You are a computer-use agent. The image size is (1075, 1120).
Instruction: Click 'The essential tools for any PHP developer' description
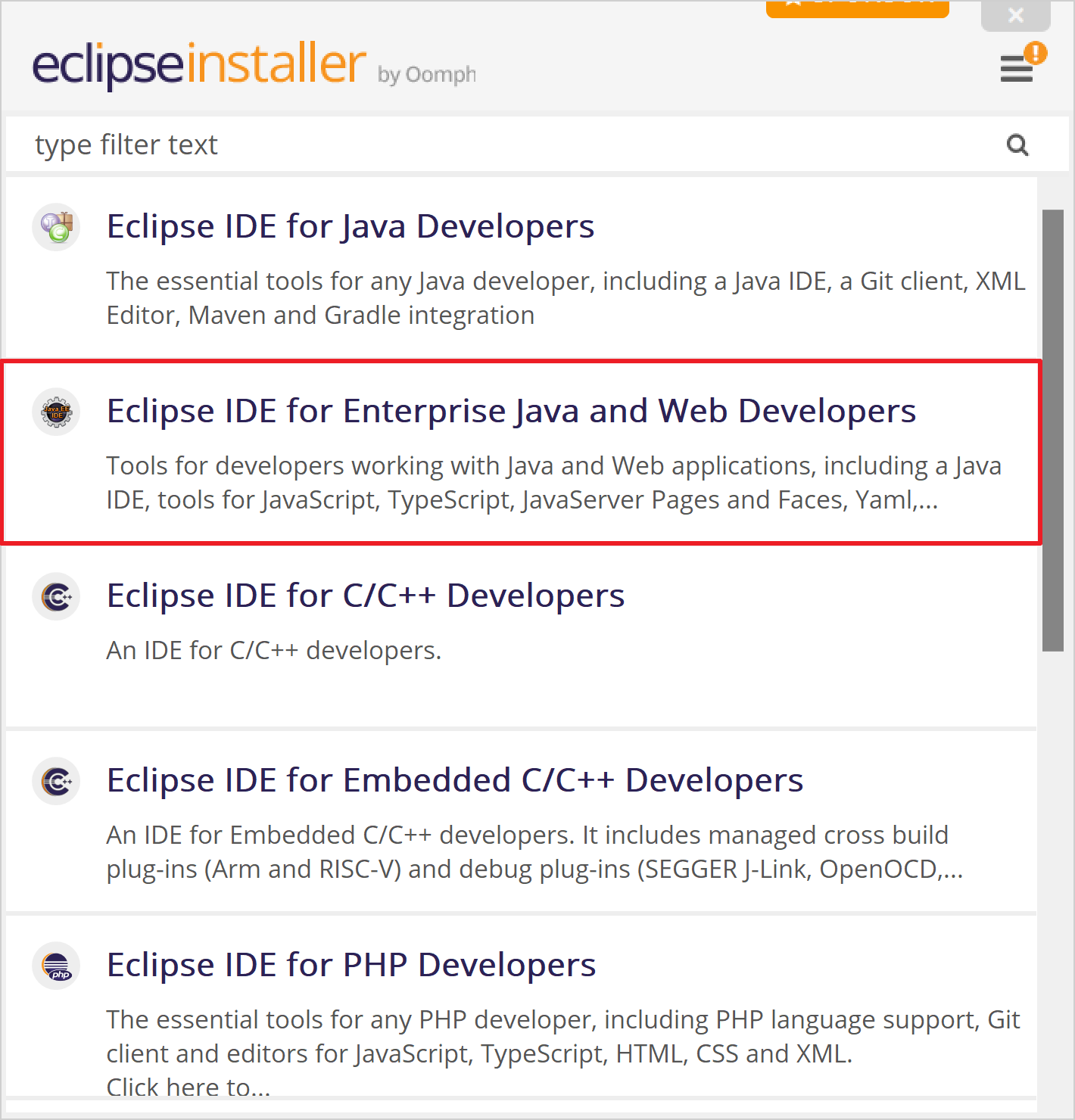563,1053
